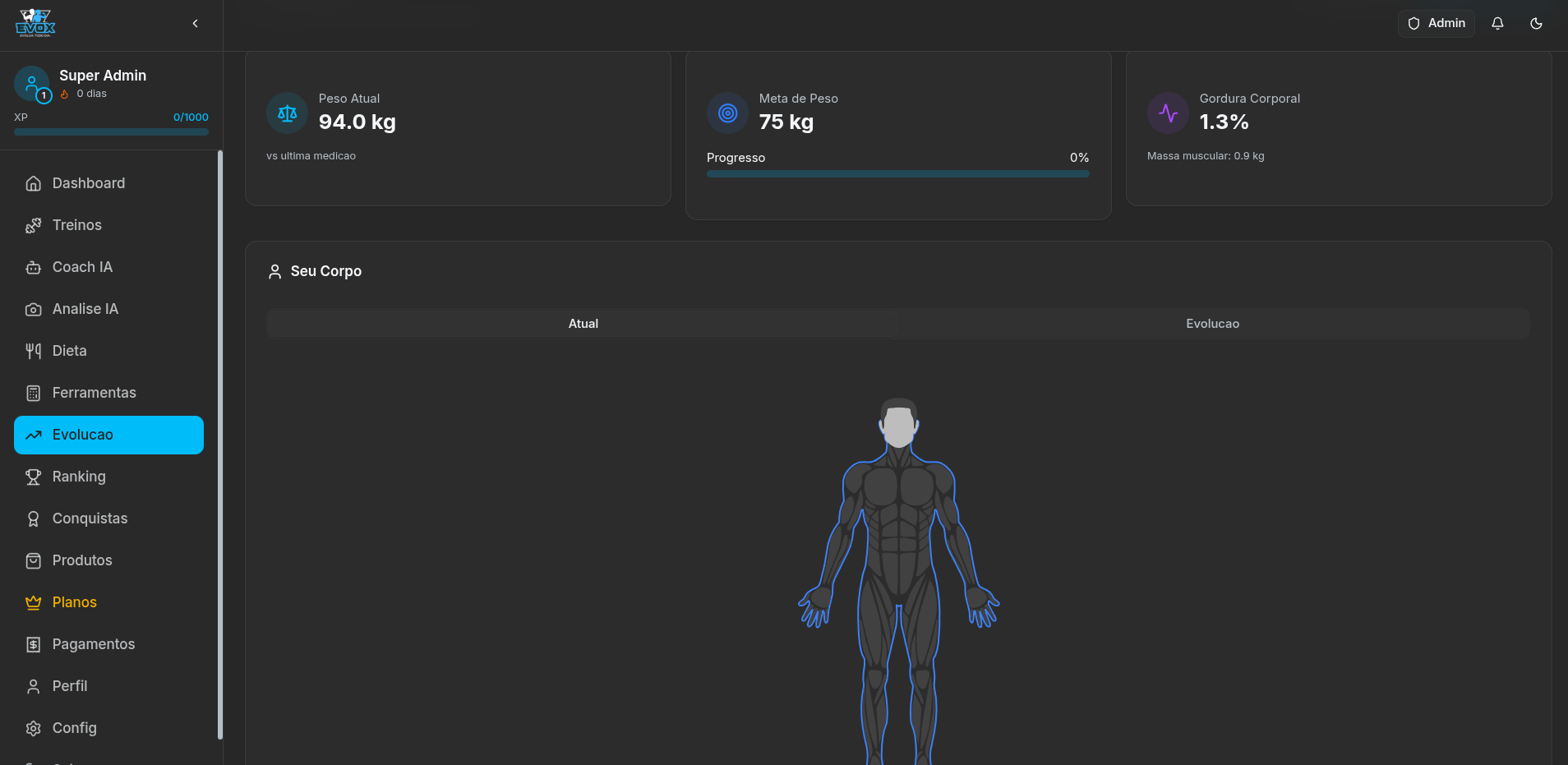Open Conquistas label in sidebar
This screenshot has height=765, width=1568.
click(x=90, y=518)
